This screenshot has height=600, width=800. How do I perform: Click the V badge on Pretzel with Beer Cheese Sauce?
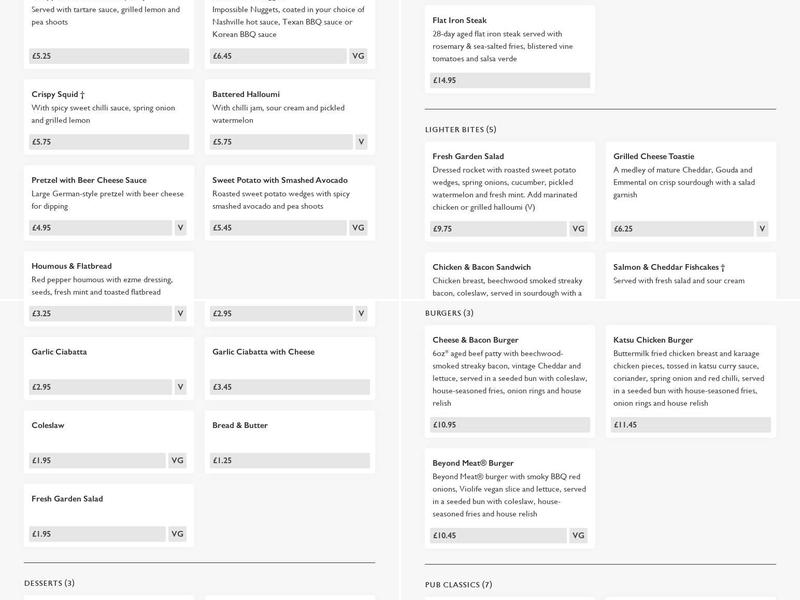(181, 228)
